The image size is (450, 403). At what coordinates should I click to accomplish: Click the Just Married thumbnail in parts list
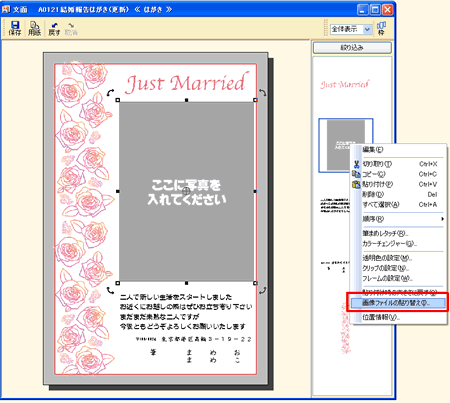tap(344, 85)
